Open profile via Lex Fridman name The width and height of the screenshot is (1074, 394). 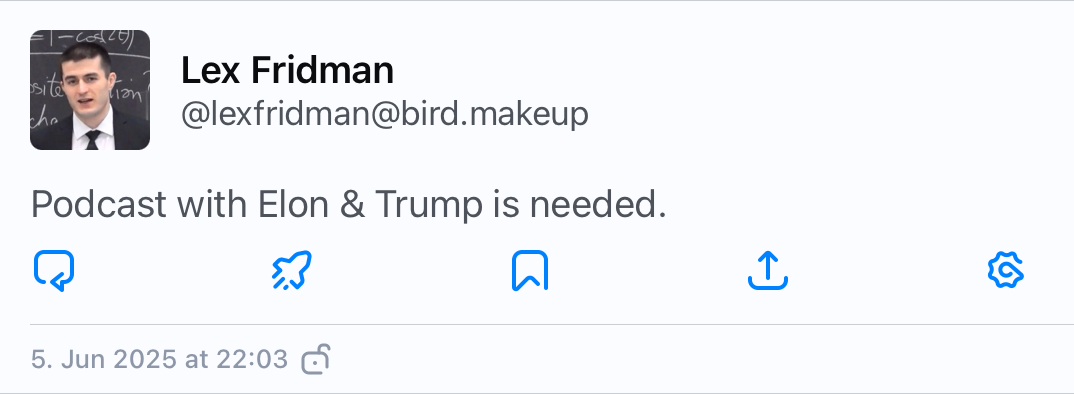pyautogui.click(x=287, y=70)
